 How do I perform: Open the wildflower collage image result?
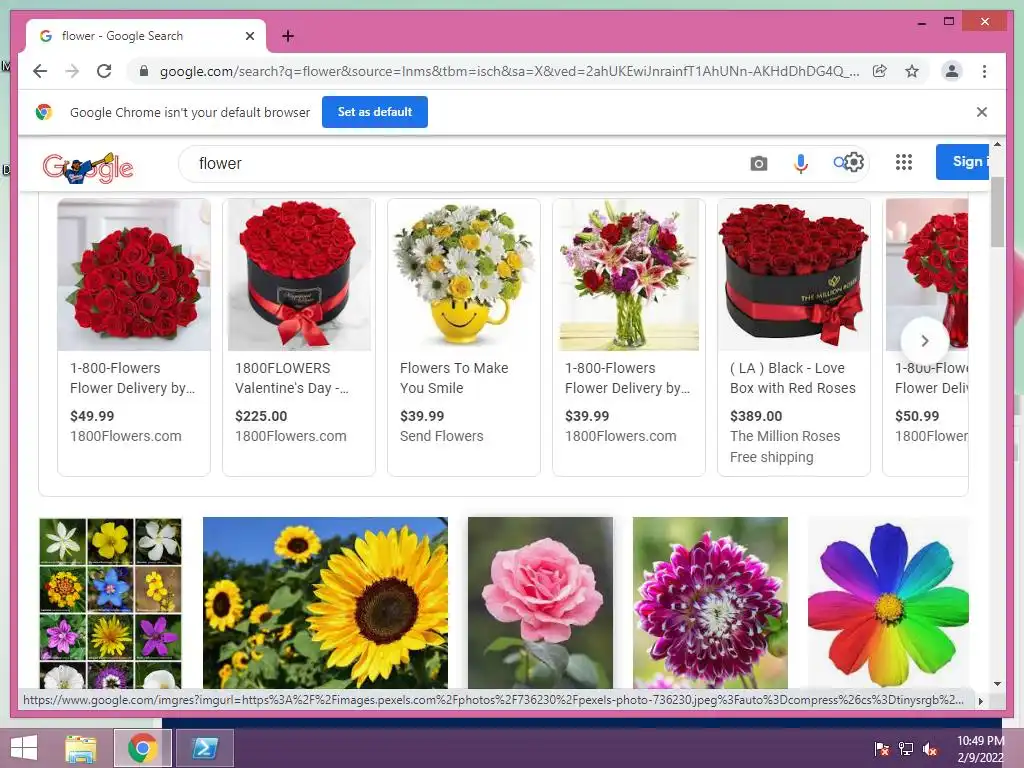pyautogui.click(x=110, y=603)
